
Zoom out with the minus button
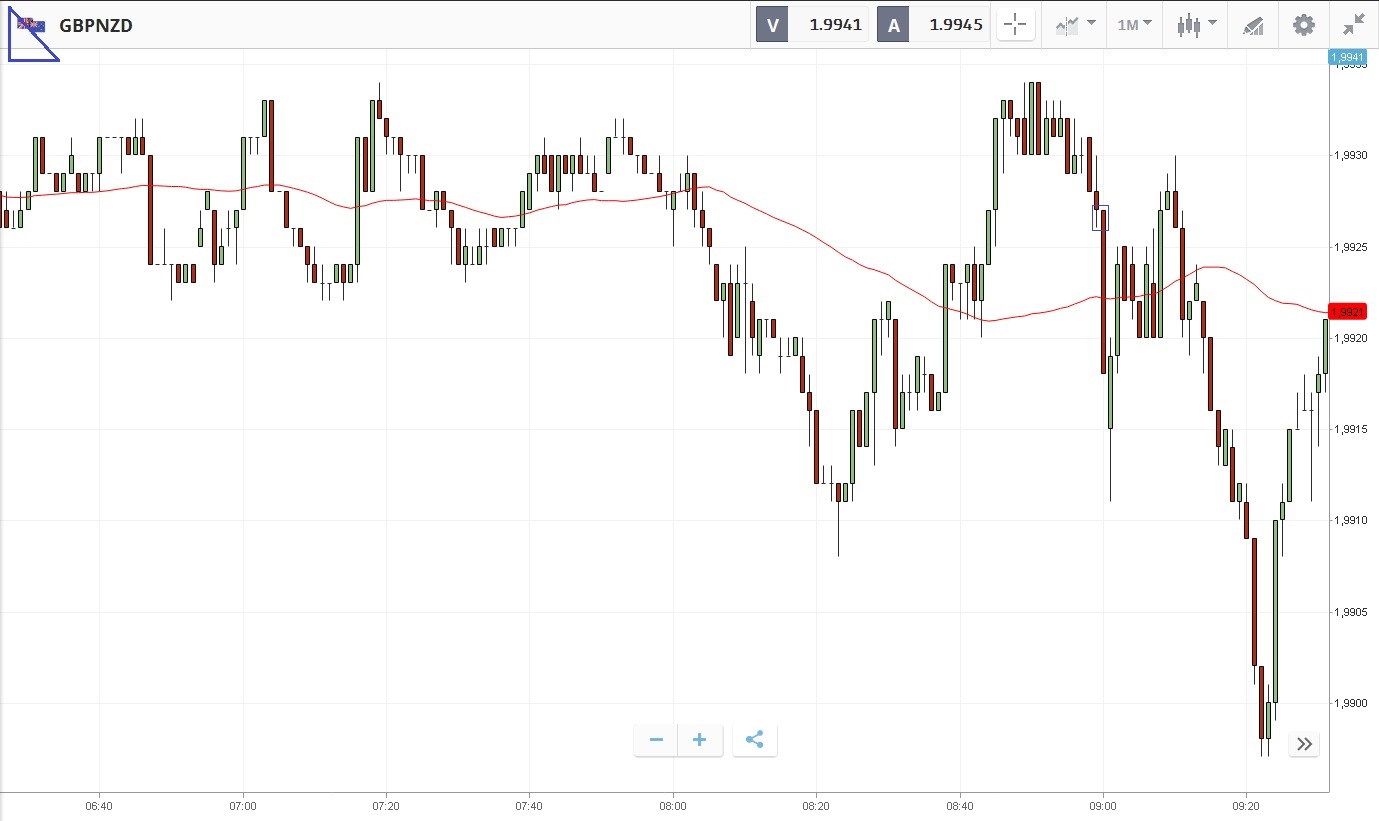click(x=656, y=740)
